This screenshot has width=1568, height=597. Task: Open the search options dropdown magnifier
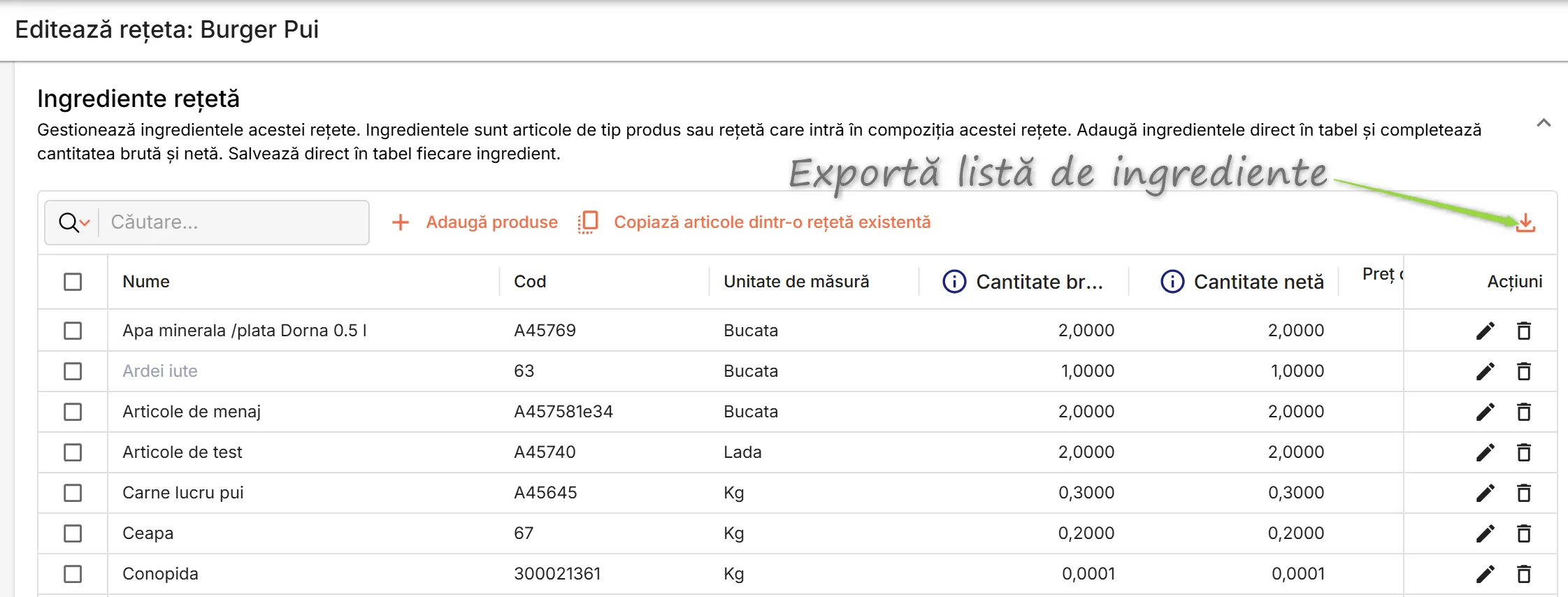(x=74, y=223)
